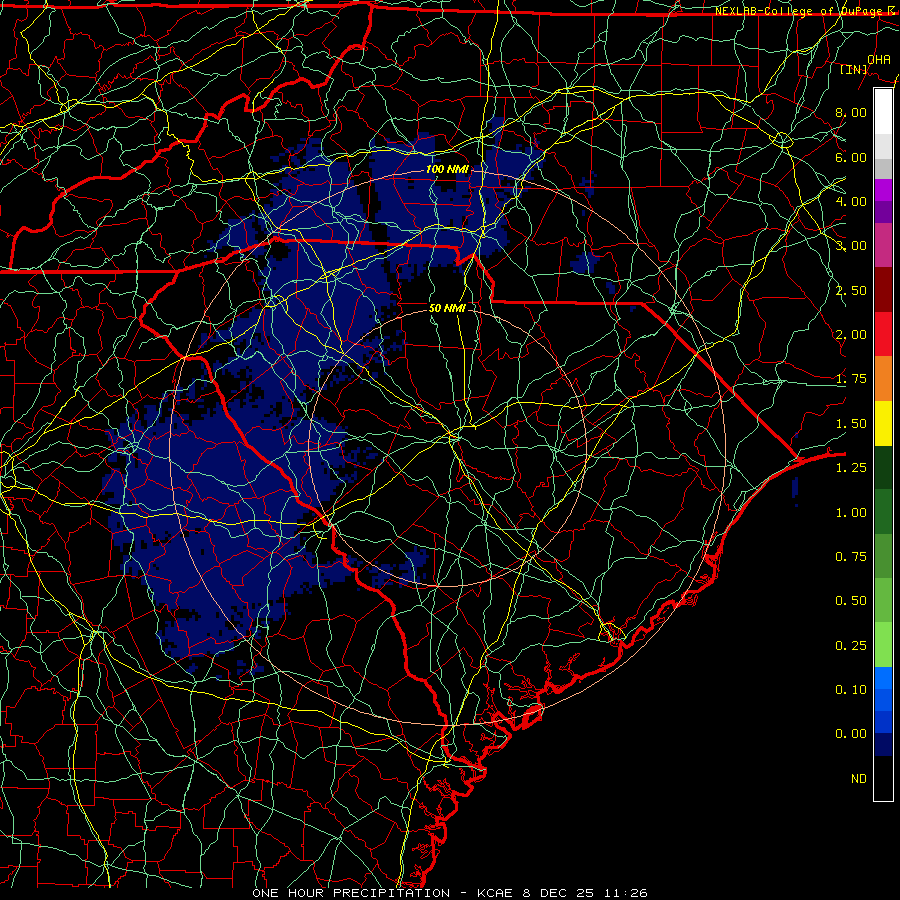The width and height of the screenshot is (900, 900).
Task: Click the [IN] units label
Action: pyautogui.click(x=854, y=69)
